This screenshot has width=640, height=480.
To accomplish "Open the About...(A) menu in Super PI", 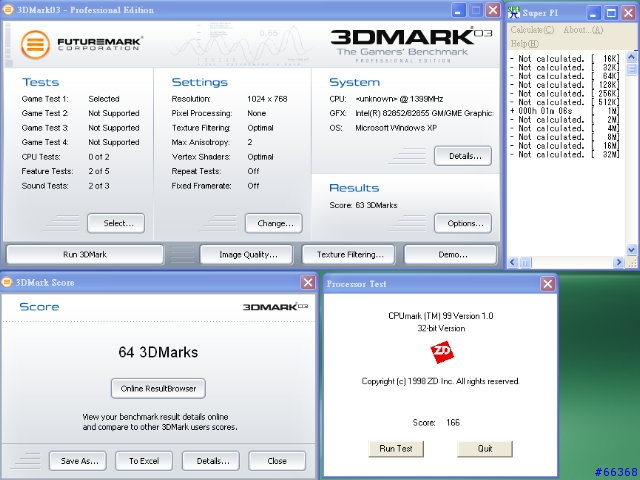I will [583, 29].
